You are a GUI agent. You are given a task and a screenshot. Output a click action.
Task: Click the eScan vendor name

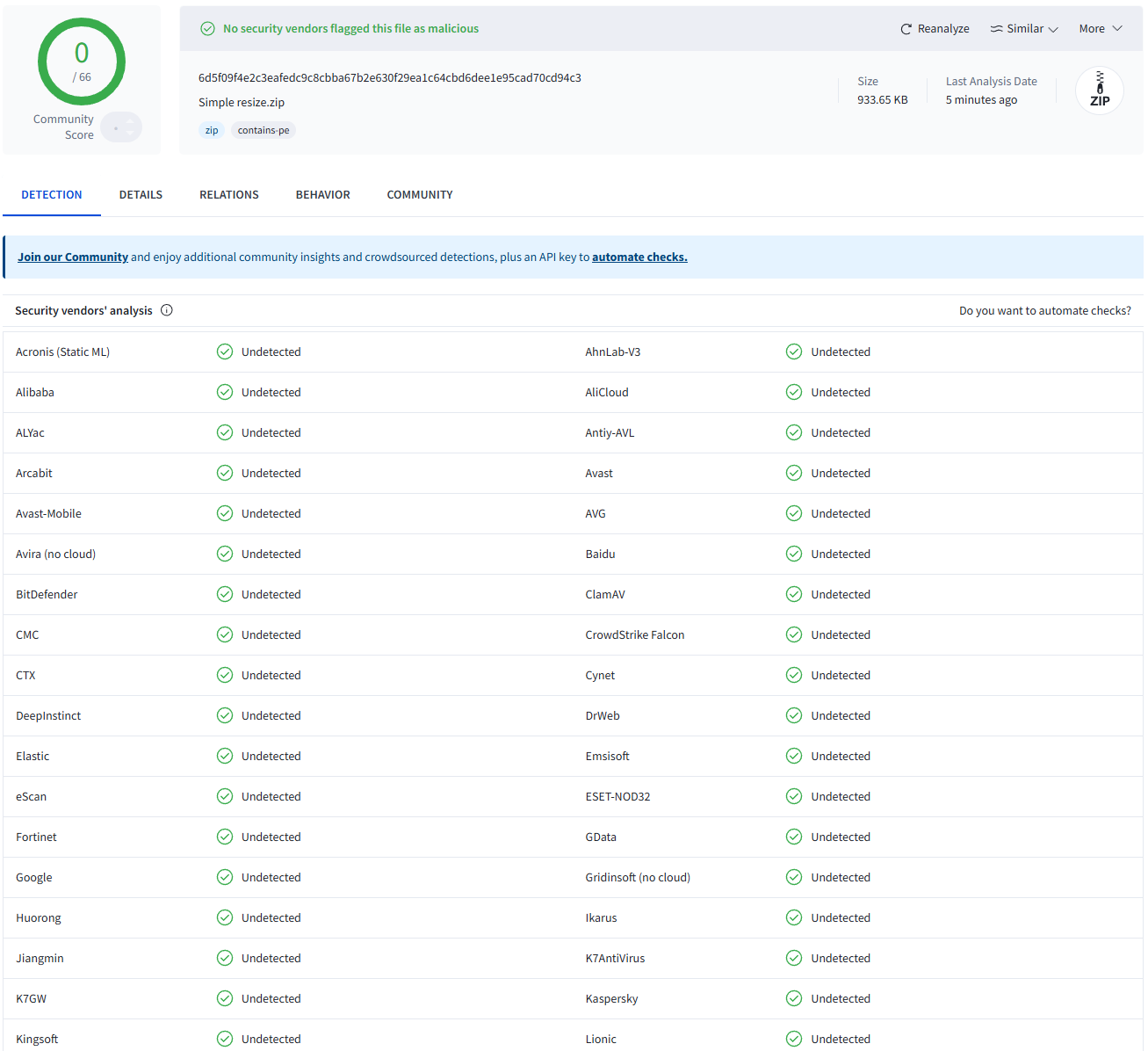[32, 797]
